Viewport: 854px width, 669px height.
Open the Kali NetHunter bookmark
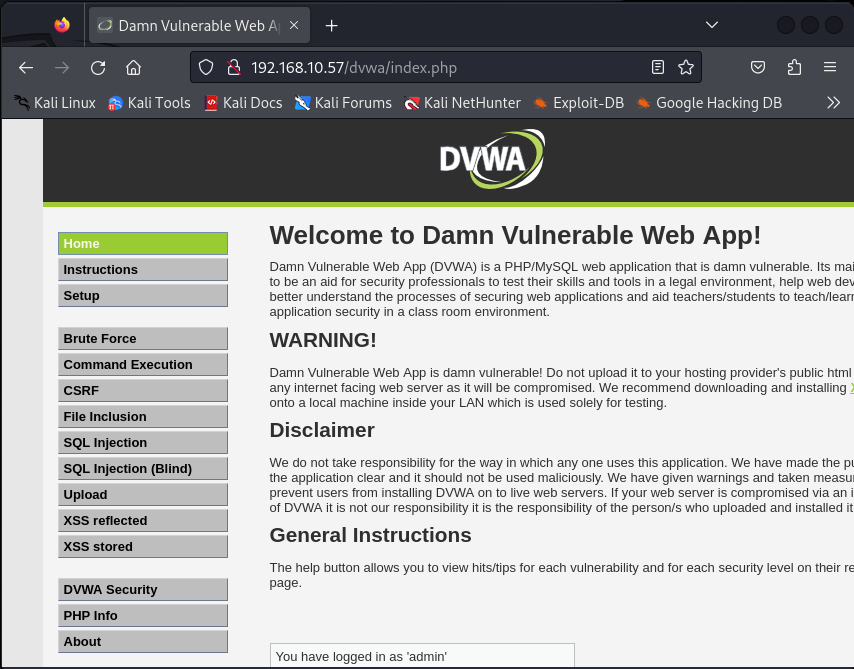click(462, 102)
